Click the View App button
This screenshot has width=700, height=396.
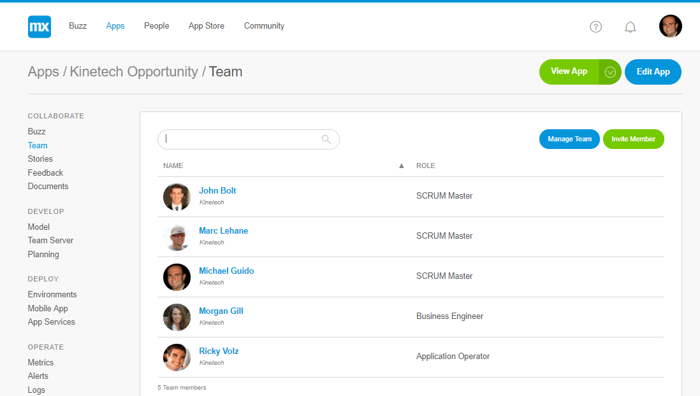(569, 72)
